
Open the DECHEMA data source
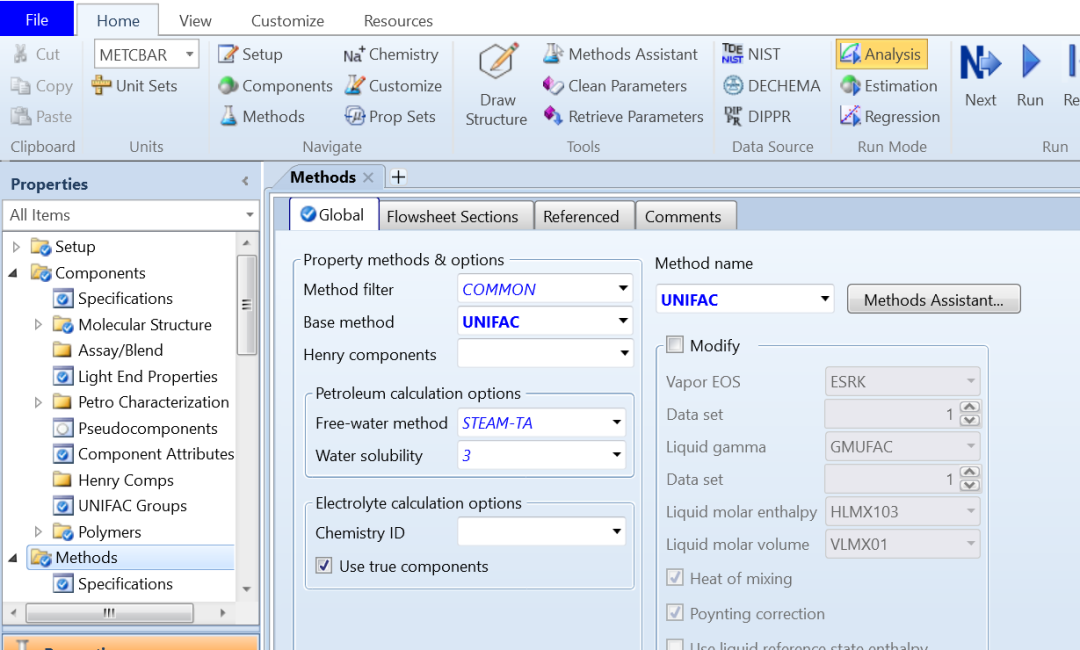(x=771, y=86)
